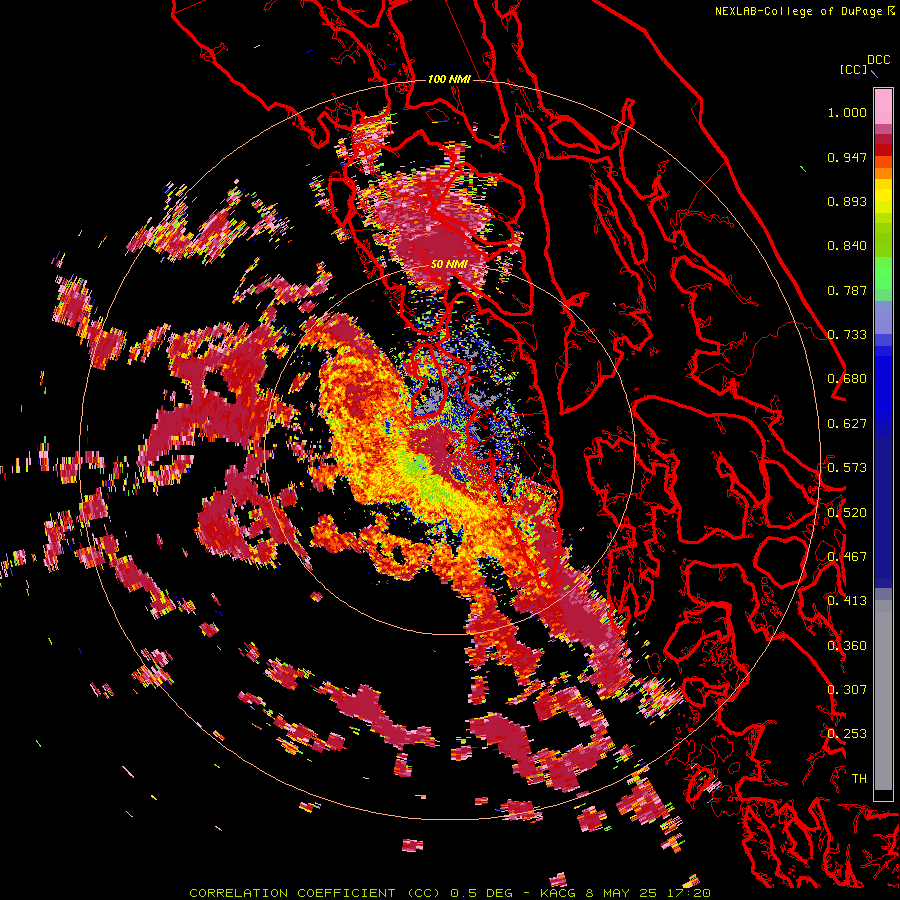Select the 0.307 scale value

coord(847,690)
